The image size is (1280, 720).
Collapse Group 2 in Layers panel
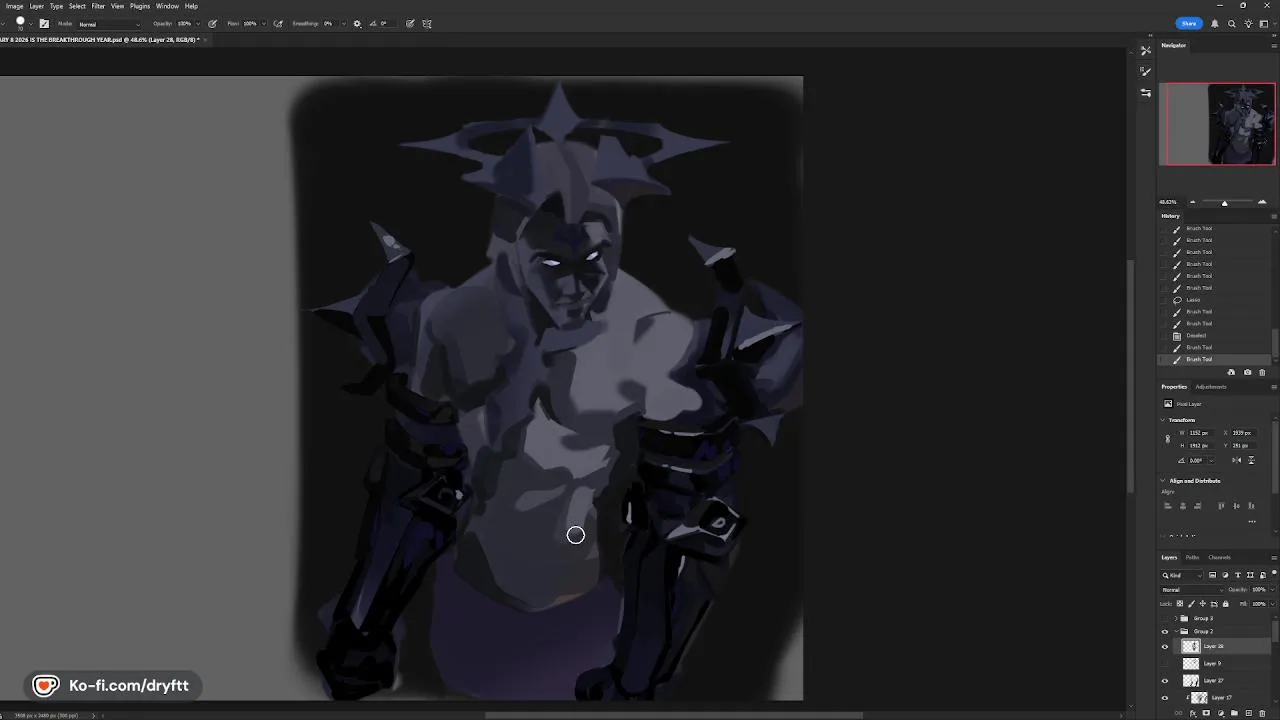[x=1176, y=631]
